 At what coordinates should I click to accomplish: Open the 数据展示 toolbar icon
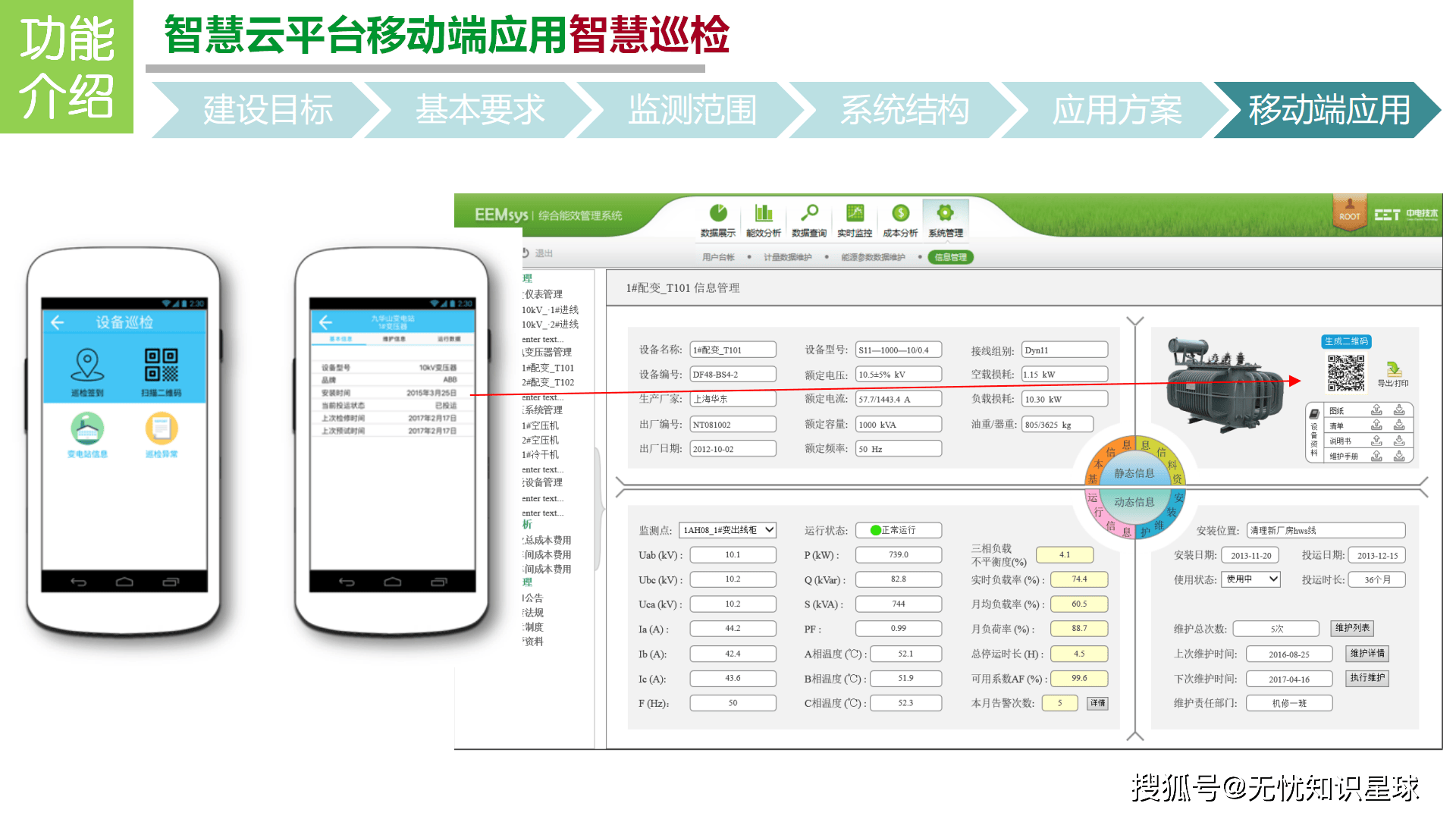tap(717, 214)
